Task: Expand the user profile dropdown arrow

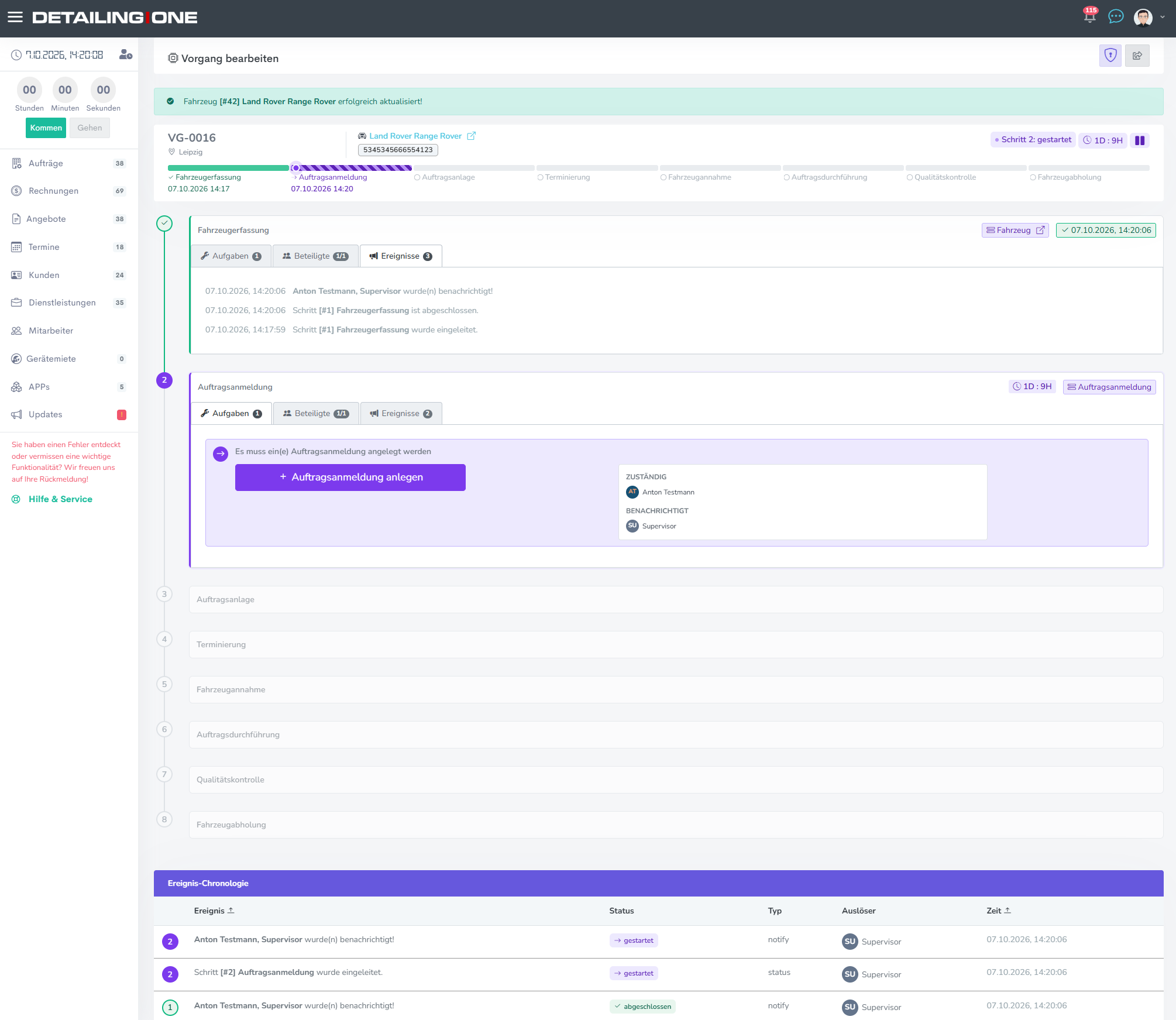Action: (1163, 18)
